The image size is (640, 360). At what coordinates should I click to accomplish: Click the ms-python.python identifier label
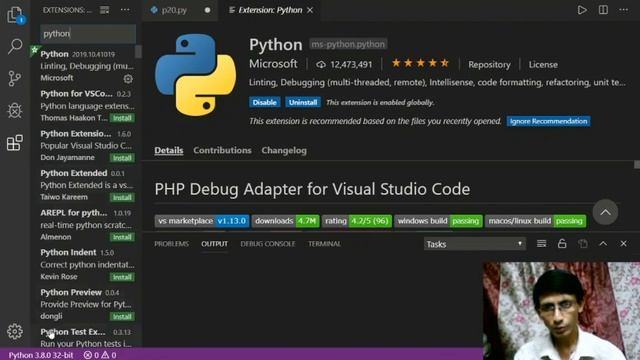(348, 44)
